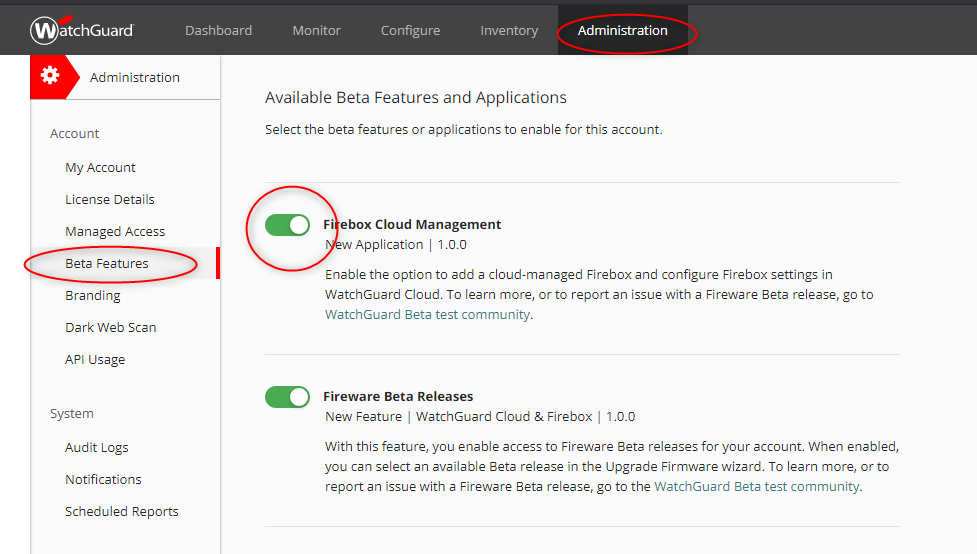
Task: Click 'New Feature | WatchGuard Cloud & Firebox' text
Action: [459, 417]
